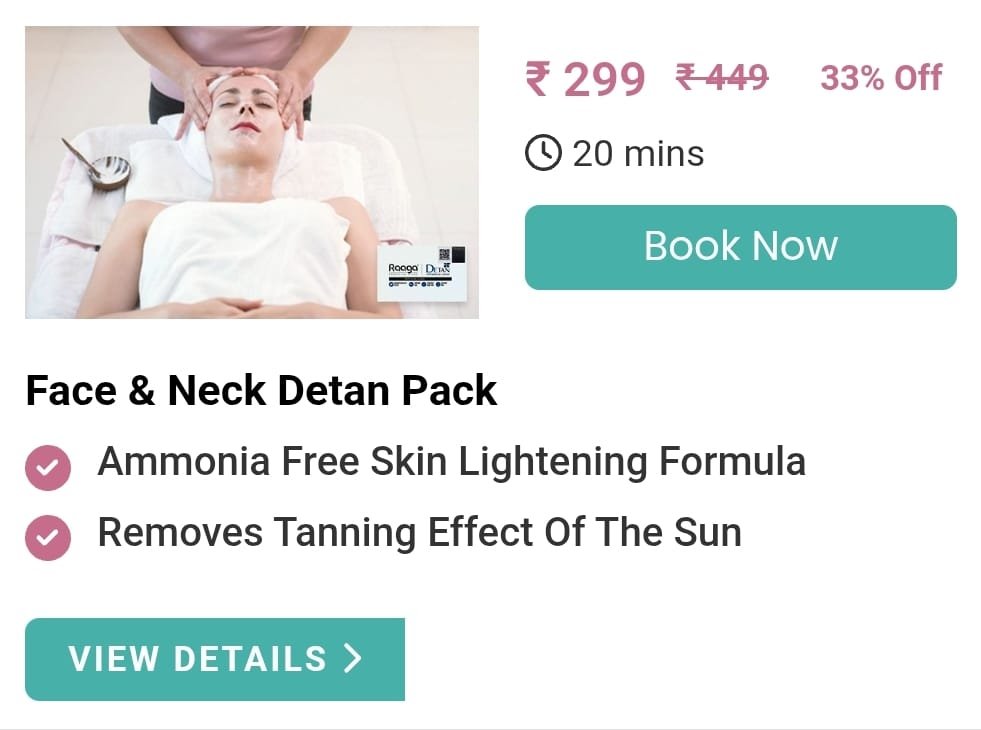This screenshot has width=981, height=730.
Task: Click the 33% Off discount label
Action: pos(881,78)
